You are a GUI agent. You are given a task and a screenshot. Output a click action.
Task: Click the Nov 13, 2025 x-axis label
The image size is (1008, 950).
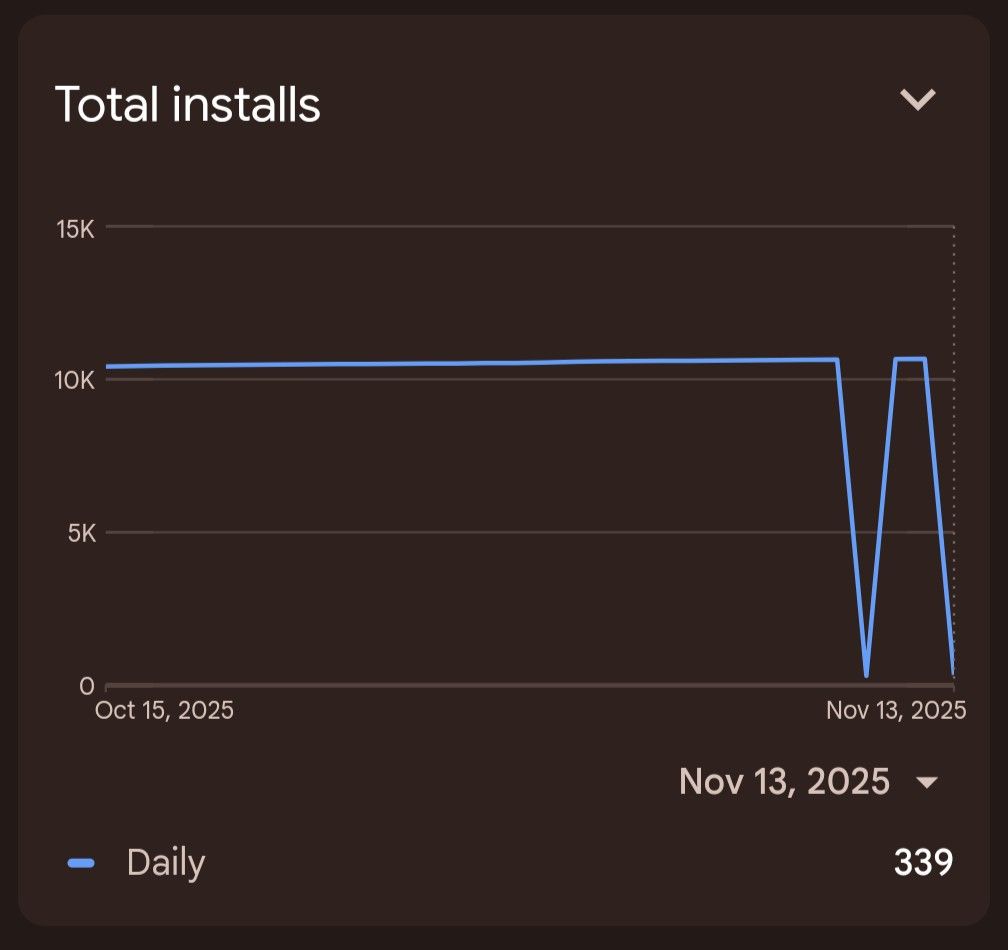896,710
